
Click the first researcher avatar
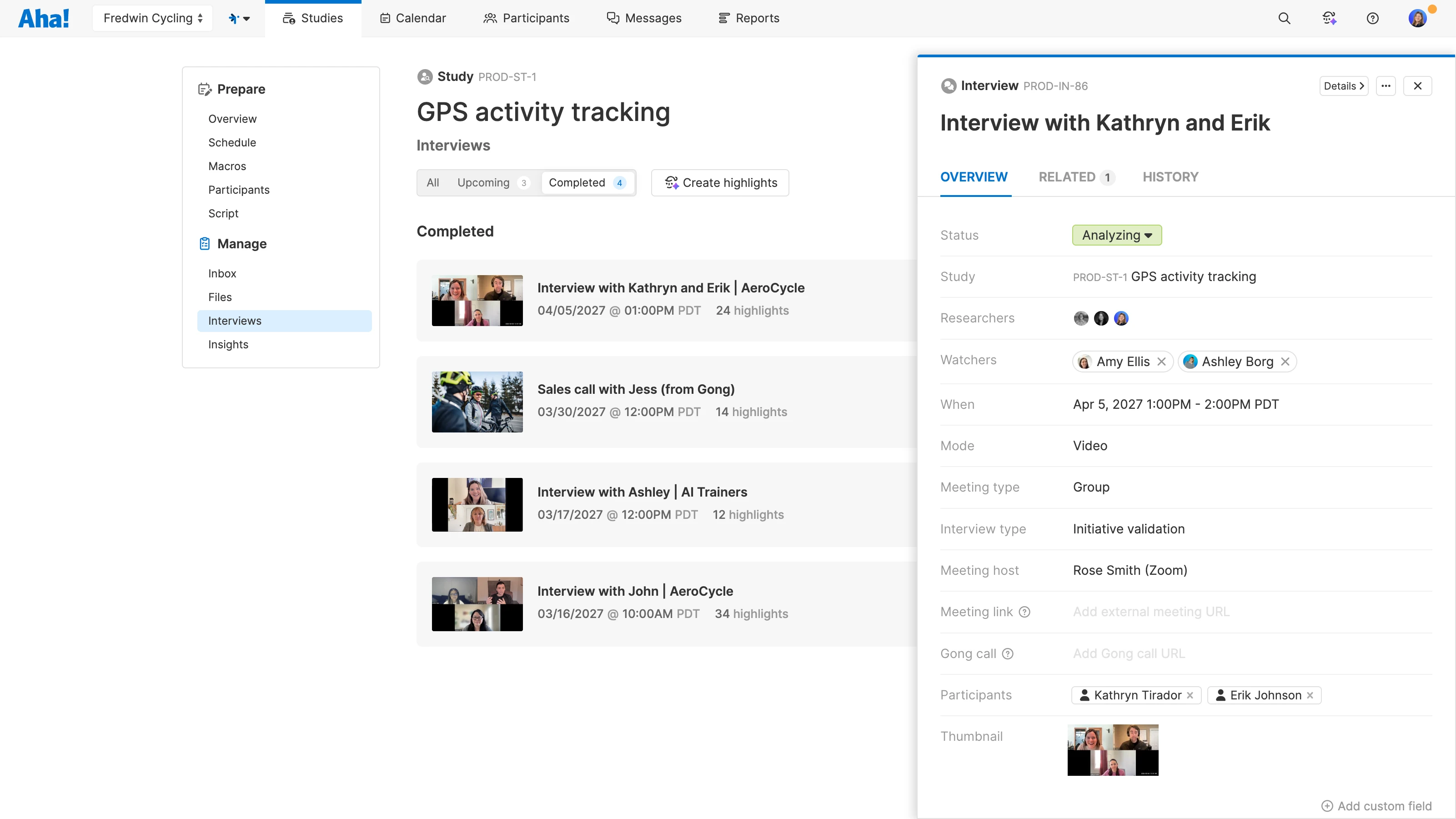tap(1081, 318)
